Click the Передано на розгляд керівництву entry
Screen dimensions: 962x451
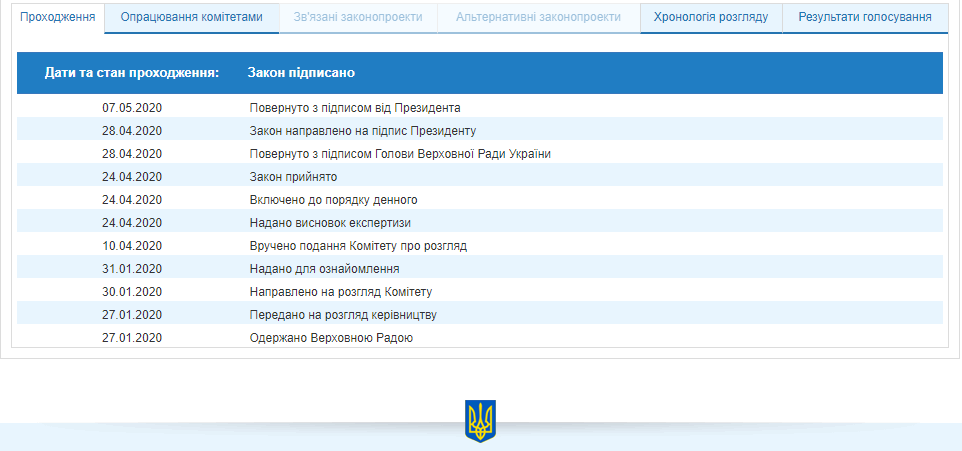(342, 314)
